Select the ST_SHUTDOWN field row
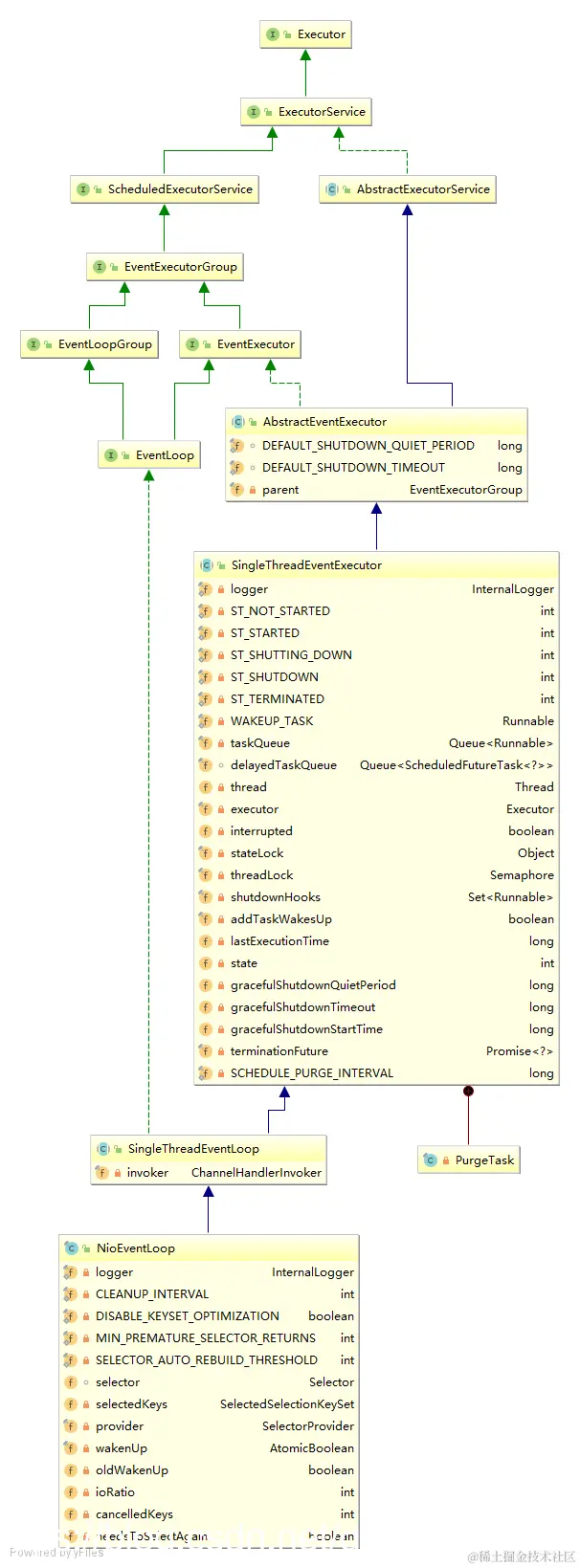 (x=376, y=677)
